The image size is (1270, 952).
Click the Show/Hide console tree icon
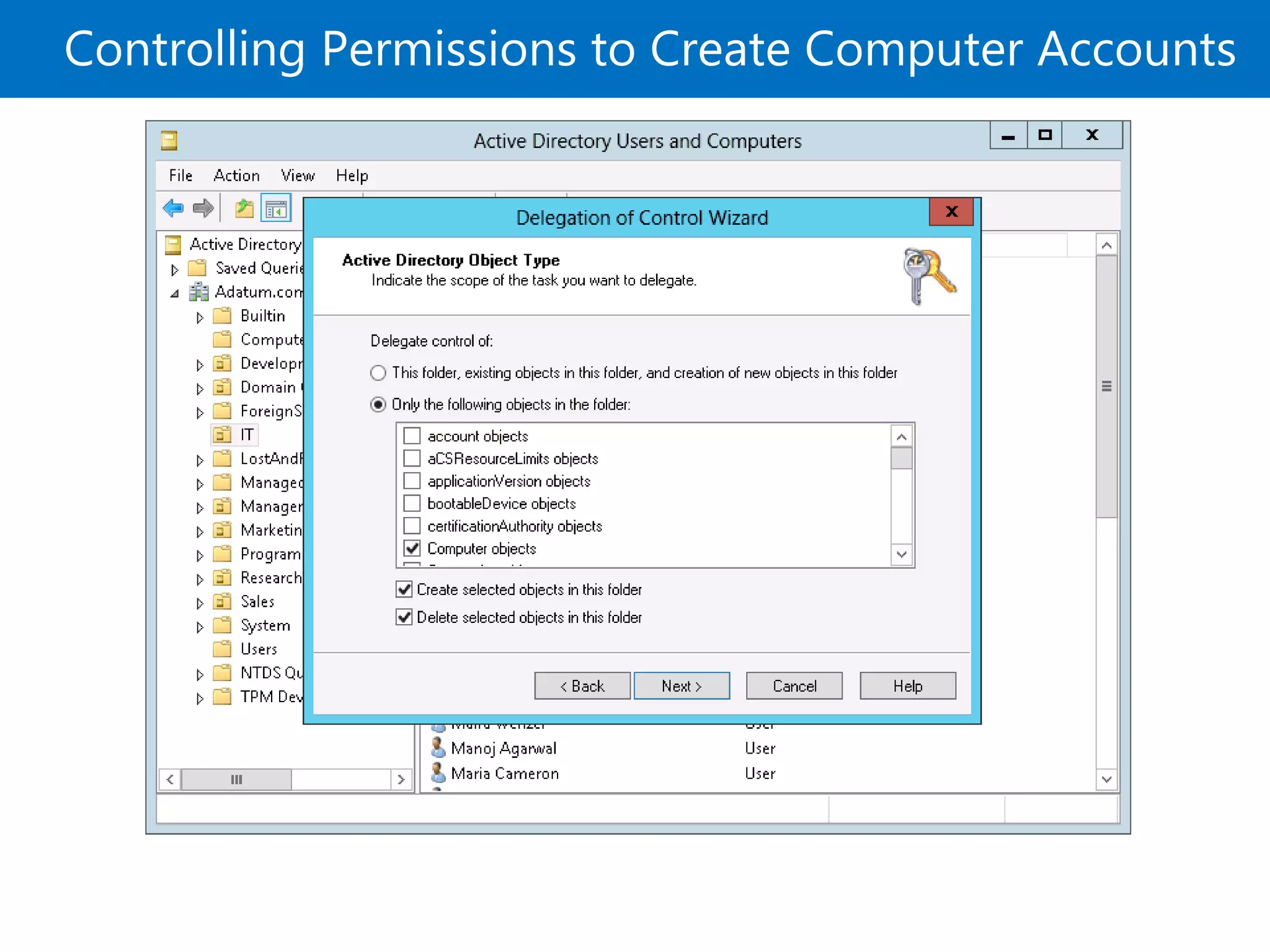[x=276, y=209]
